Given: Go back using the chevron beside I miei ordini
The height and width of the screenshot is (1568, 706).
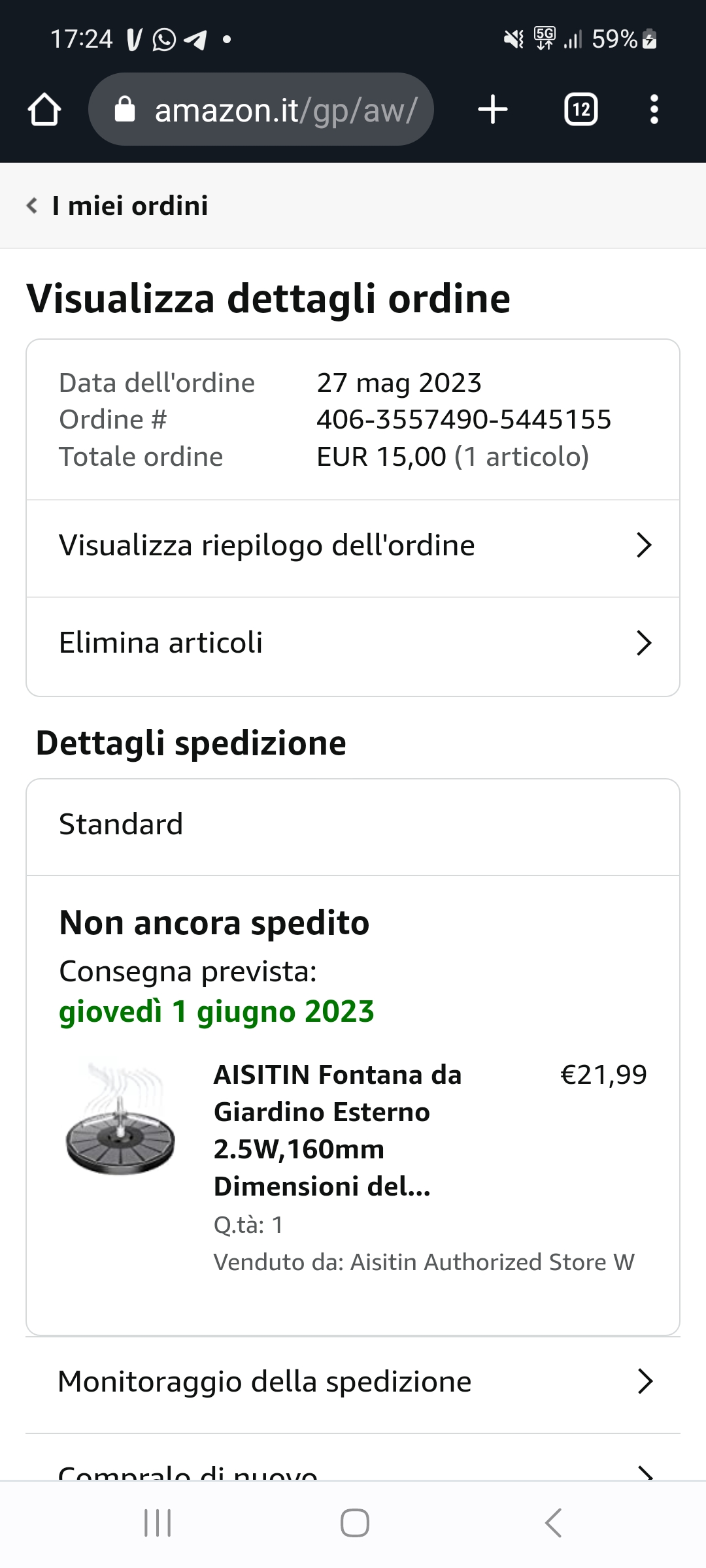Looking at the screenshot, I should click(x=31, y=206).
